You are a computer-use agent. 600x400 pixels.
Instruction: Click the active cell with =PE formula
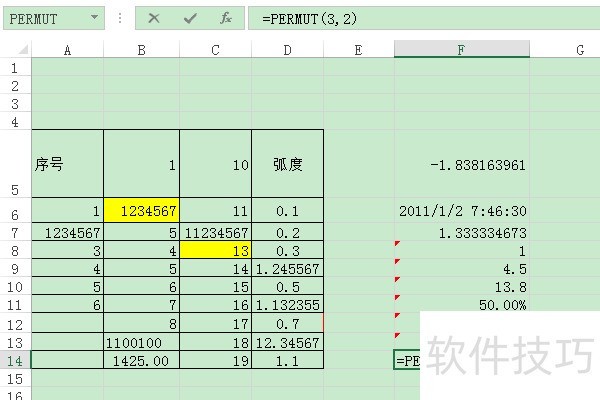click(x=407, y=360)
